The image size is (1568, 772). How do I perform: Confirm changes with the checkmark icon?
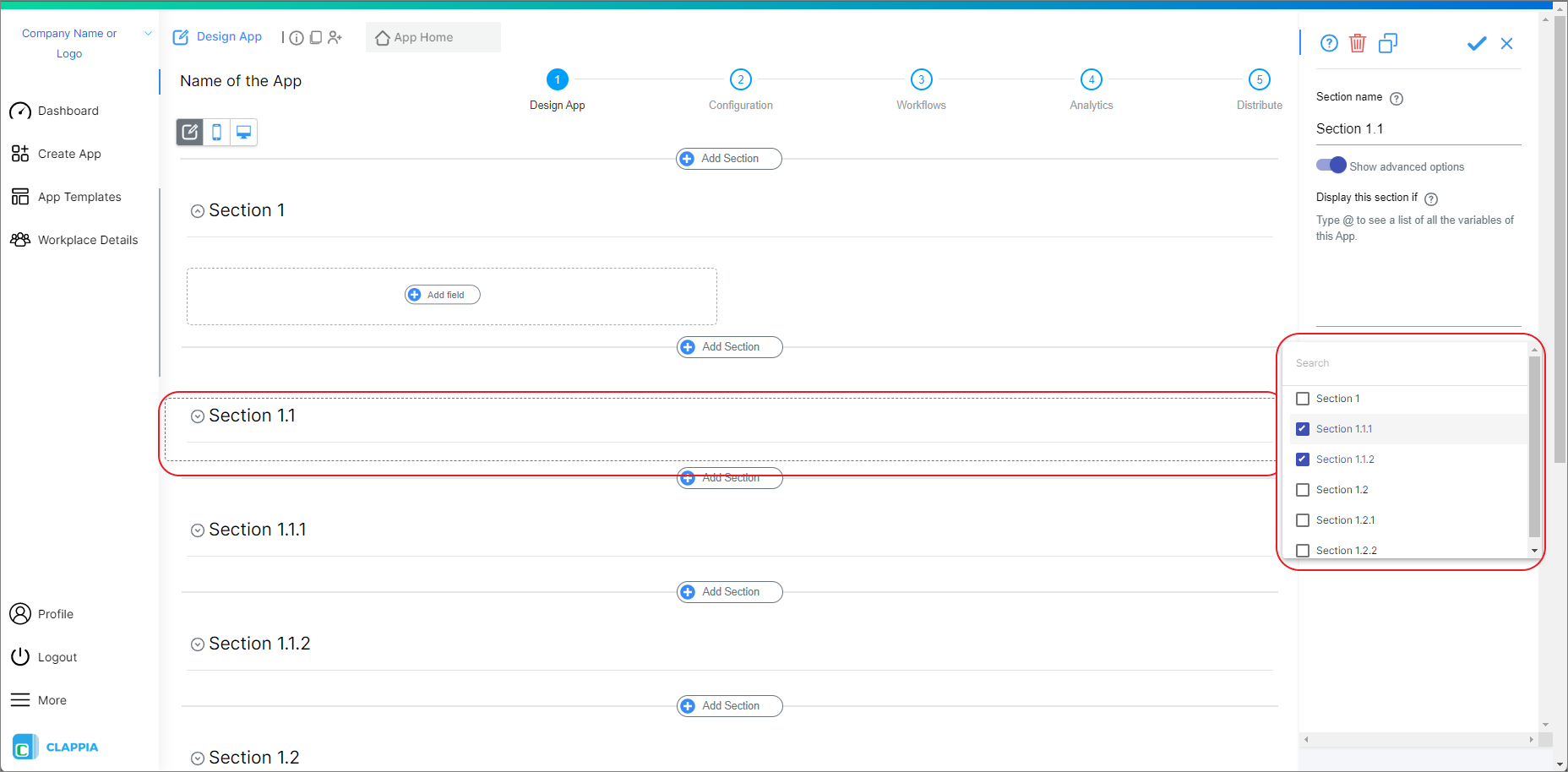point(1477,42)
